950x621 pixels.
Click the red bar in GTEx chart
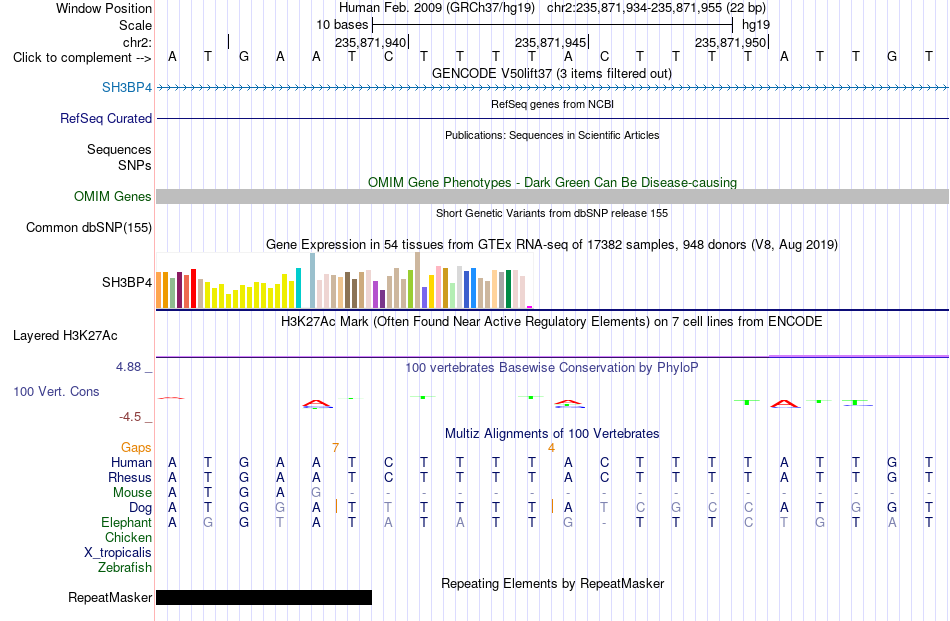194,288
